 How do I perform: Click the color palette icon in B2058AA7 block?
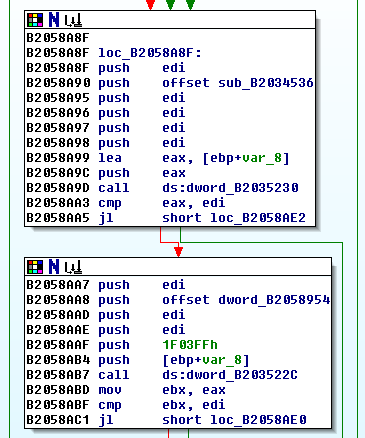(x=35, y=267)
